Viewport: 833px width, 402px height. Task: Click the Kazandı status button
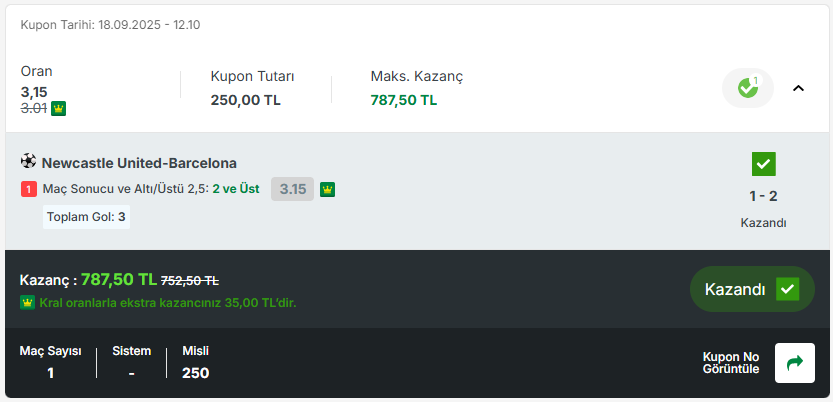[751, 289]
